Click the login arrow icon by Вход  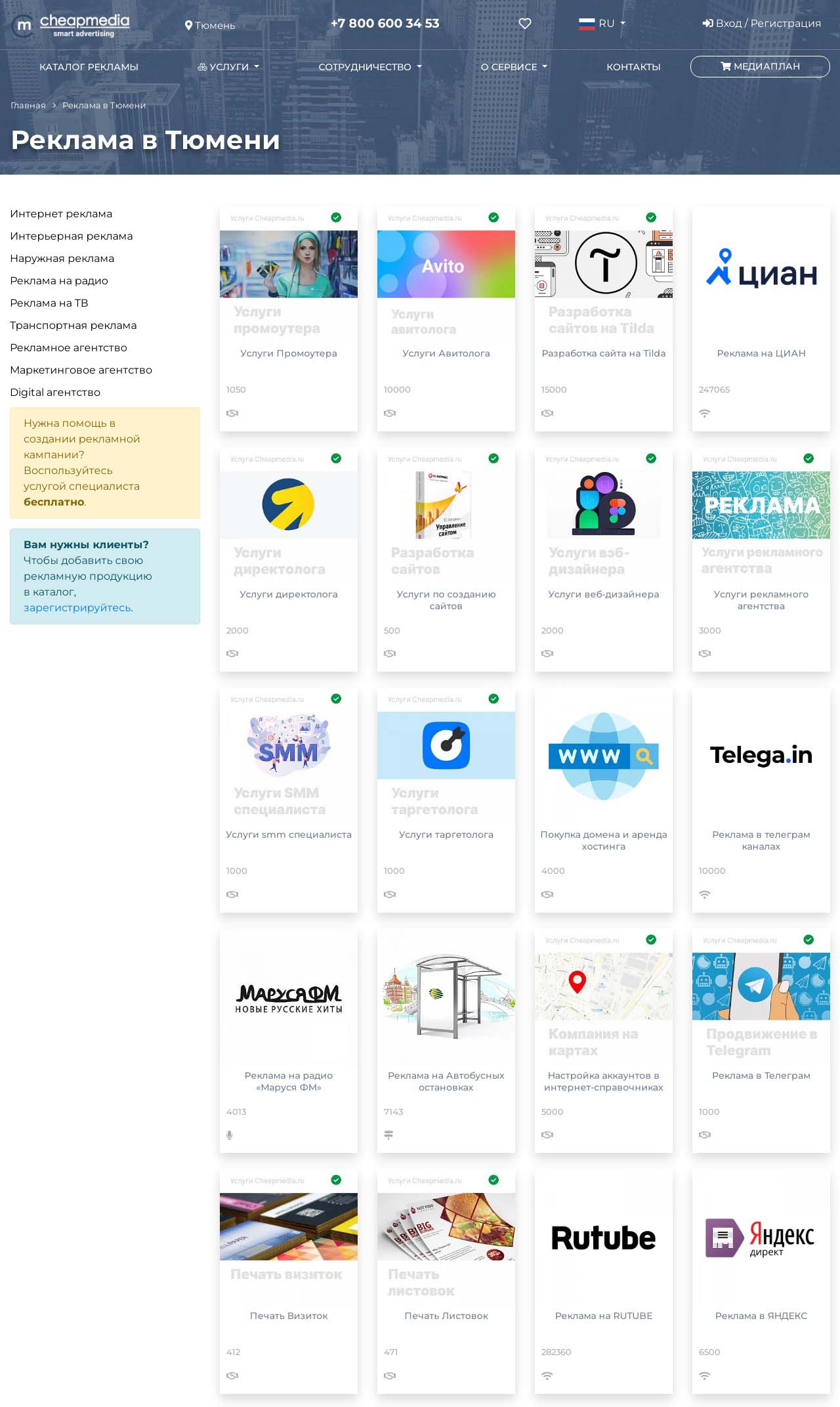click(x=707, y=24)
